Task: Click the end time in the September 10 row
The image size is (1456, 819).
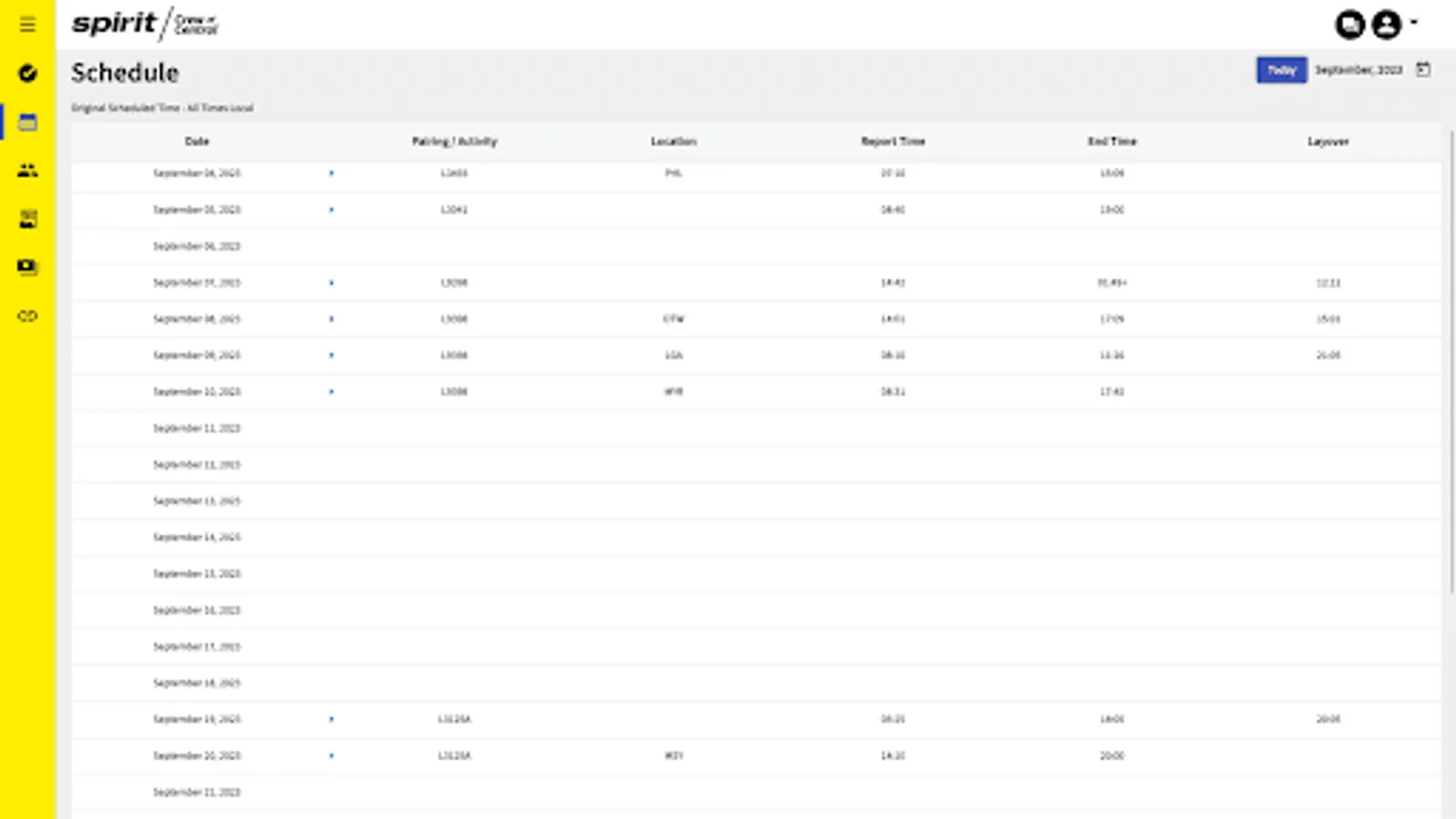Action: [x=1112, y=391]
